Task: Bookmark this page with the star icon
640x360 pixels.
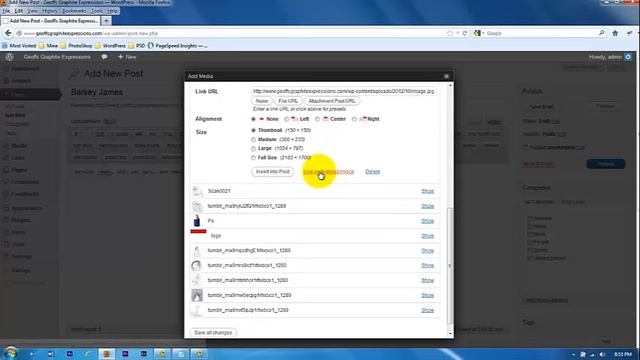Action: tap(450, 33)
